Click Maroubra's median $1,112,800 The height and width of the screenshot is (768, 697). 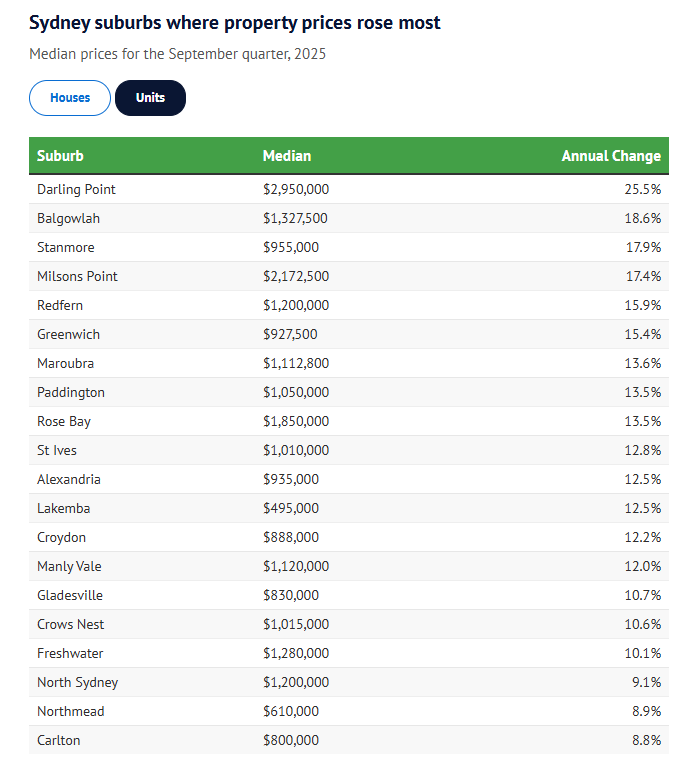click(295, 363)
